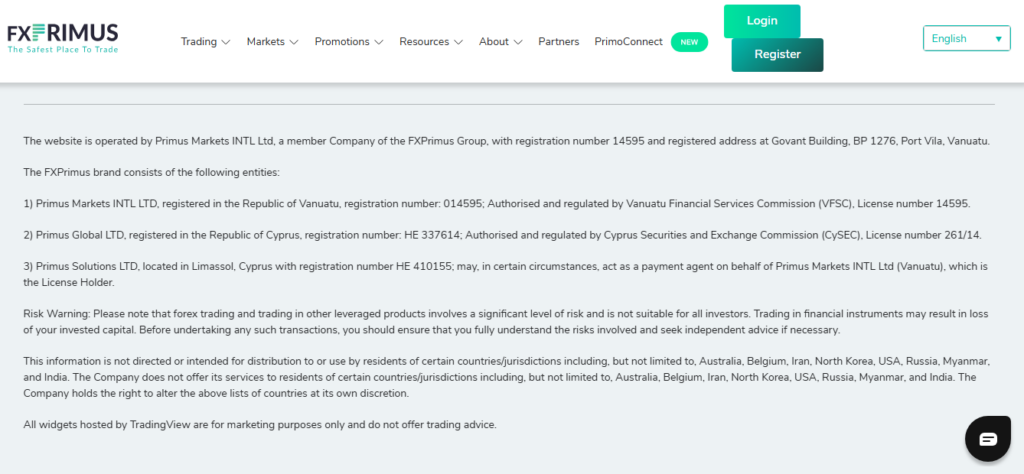Click the 'website is operated by' sentence
This screenshot has width=1024, height=474.
point(507,141)
